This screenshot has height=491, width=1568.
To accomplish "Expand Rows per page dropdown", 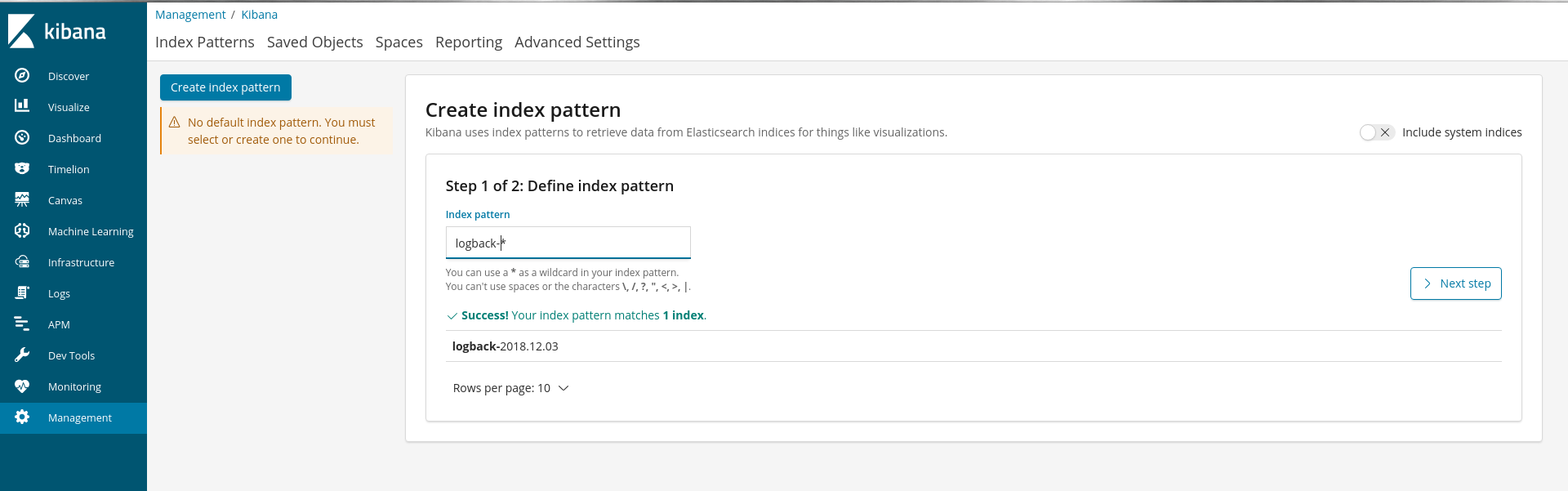I will point(510,388).
